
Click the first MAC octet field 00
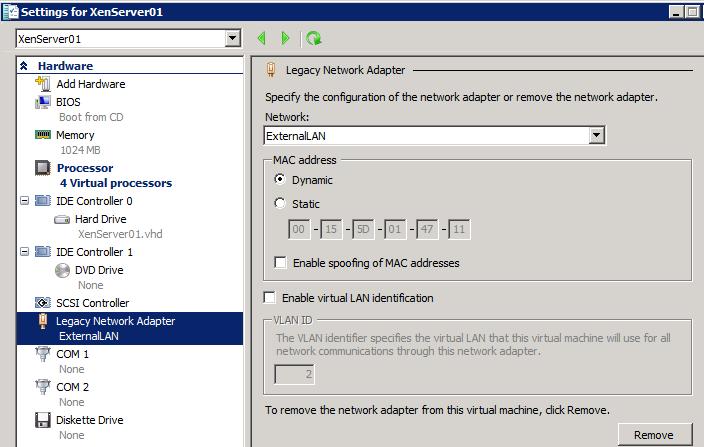(299, 229)
